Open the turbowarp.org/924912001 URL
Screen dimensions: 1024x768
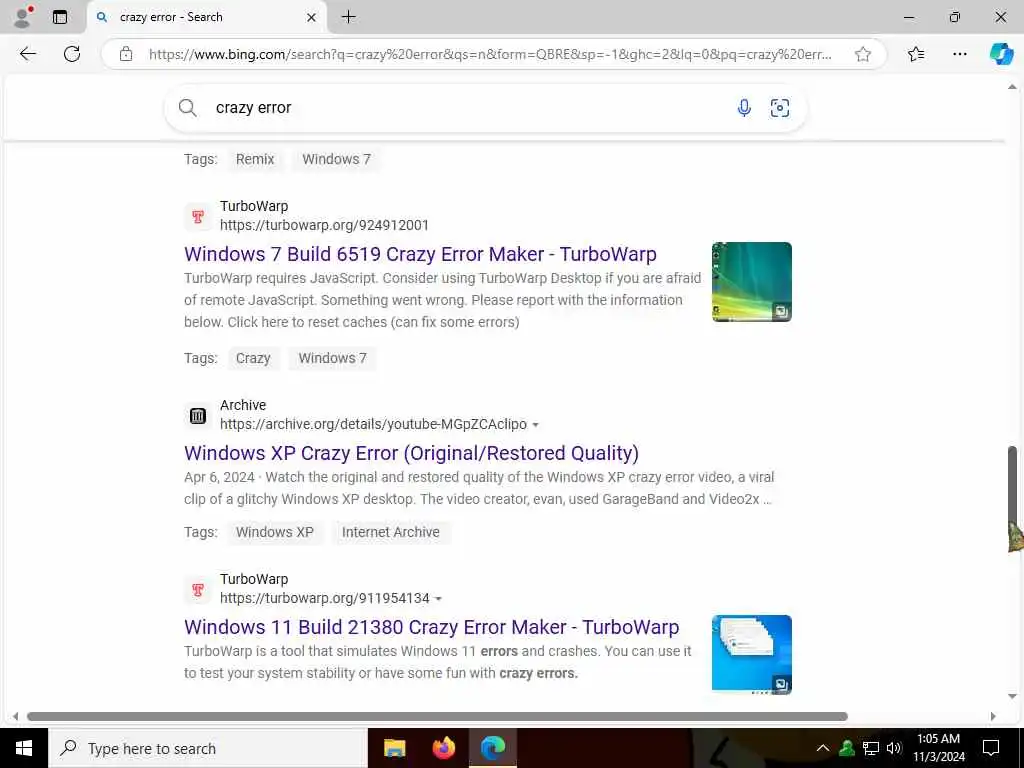click(325, 225)
